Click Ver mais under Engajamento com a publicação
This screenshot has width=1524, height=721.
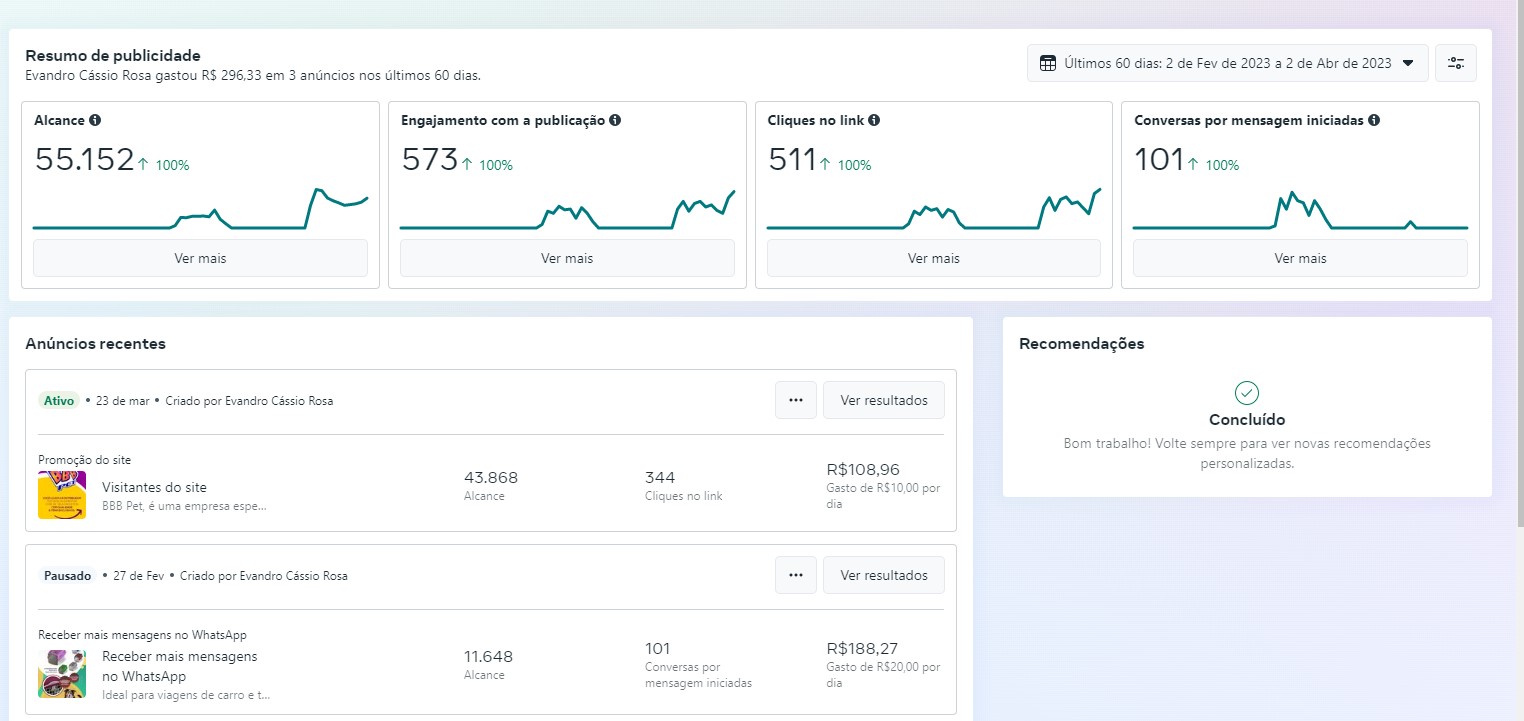pos(567,258)
